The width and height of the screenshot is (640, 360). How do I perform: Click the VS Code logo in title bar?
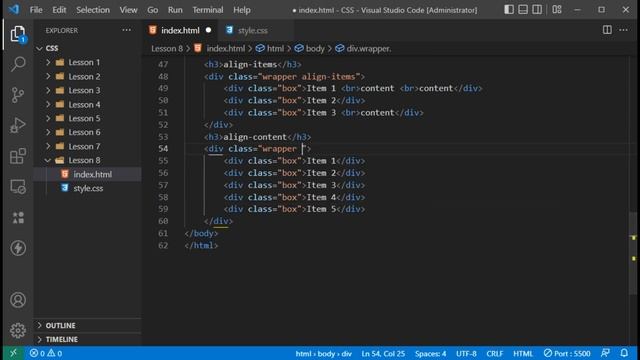(14, 9)
